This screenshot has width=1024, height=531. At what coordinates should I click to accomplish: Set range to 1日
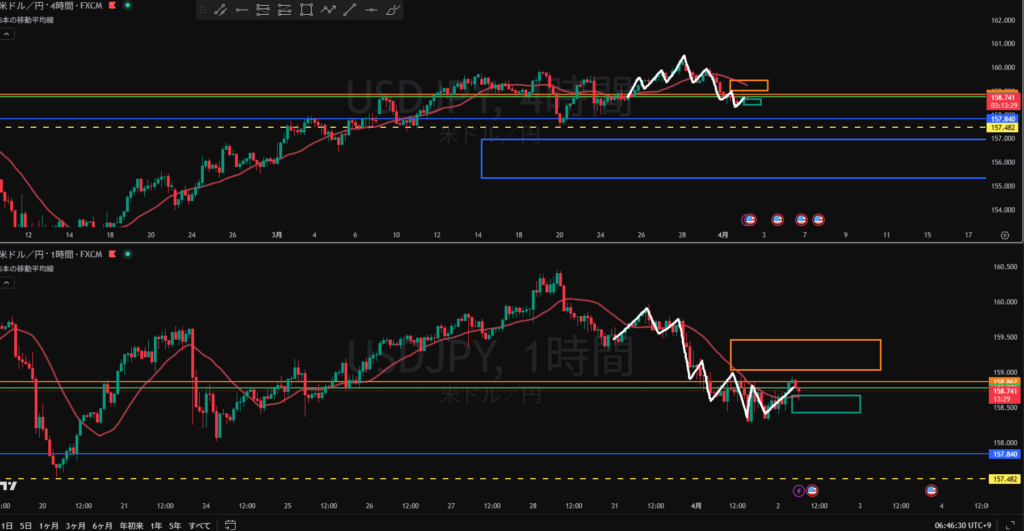click(5, 524)
